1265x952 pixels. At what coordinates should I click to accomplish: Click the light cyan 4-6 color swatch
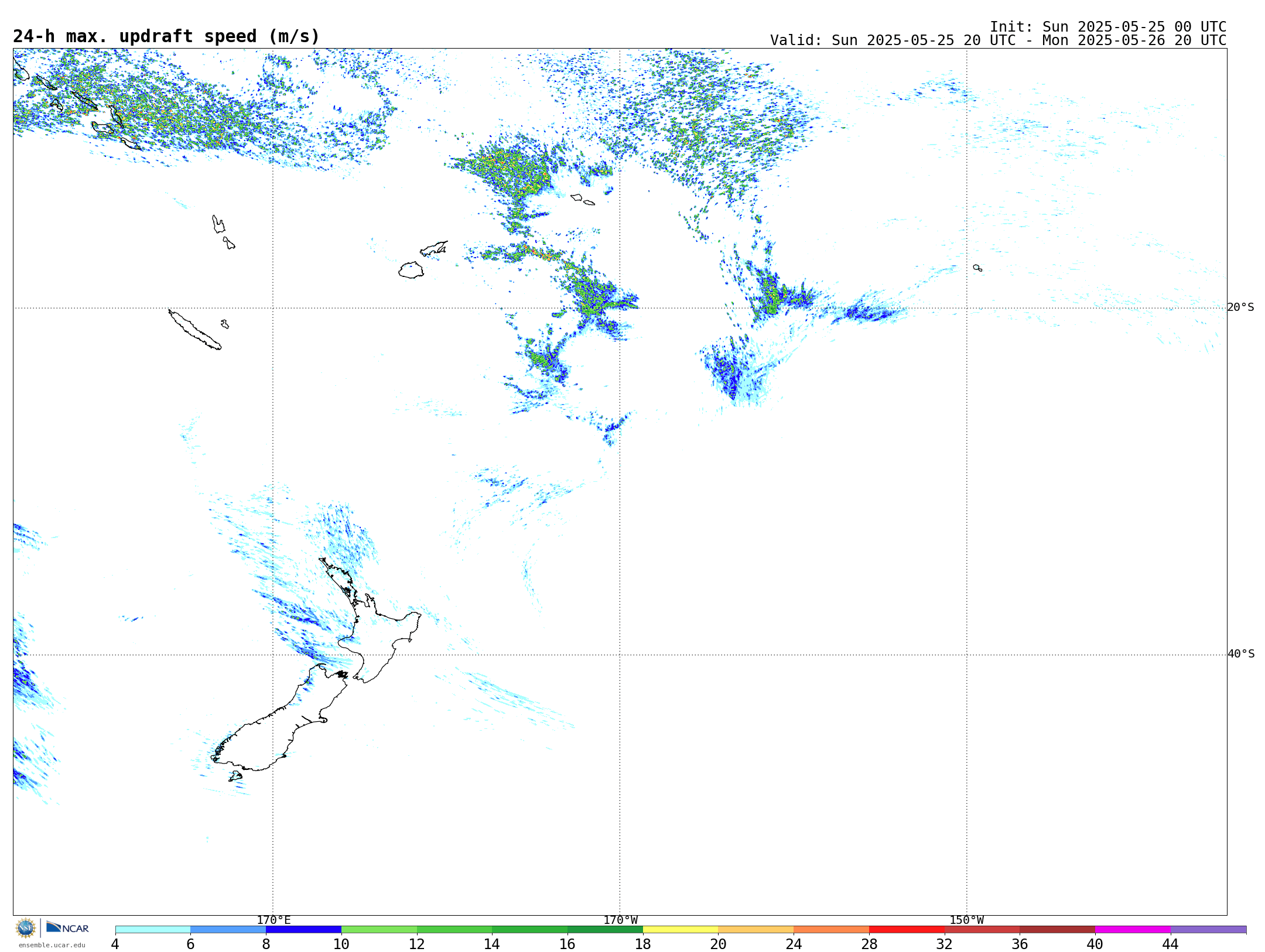click(153, 930)
